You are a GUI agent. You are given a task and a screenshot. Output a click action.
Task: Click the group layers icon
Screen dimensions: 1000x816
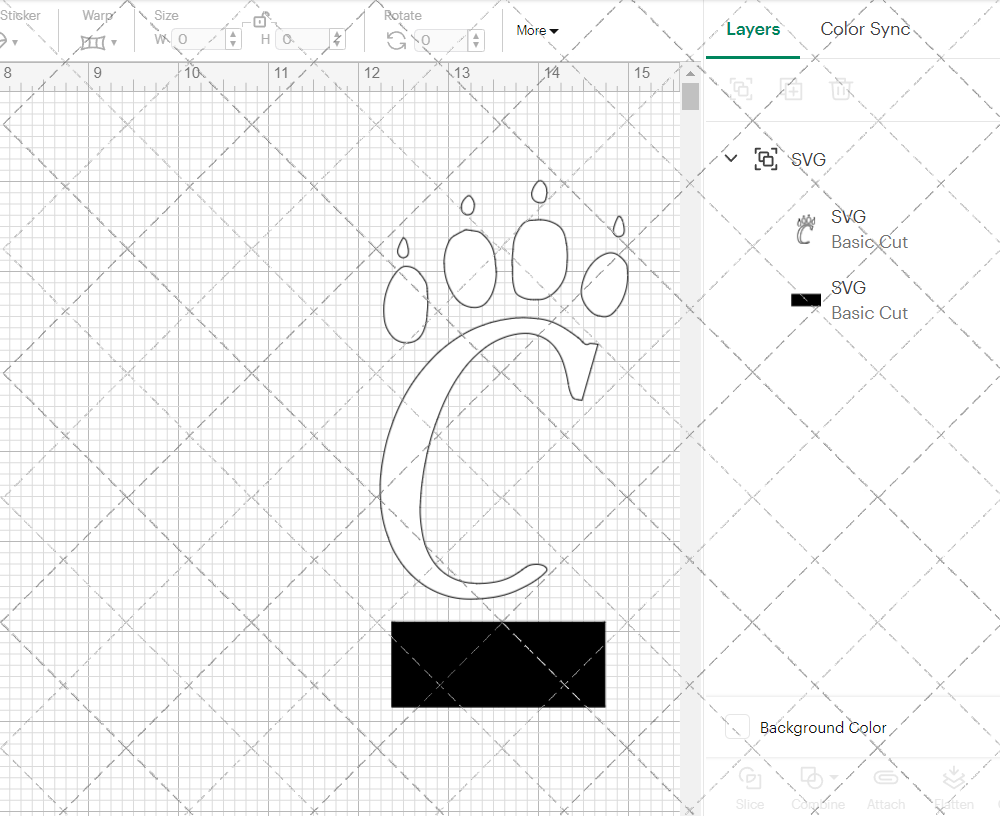pos(741,89)
